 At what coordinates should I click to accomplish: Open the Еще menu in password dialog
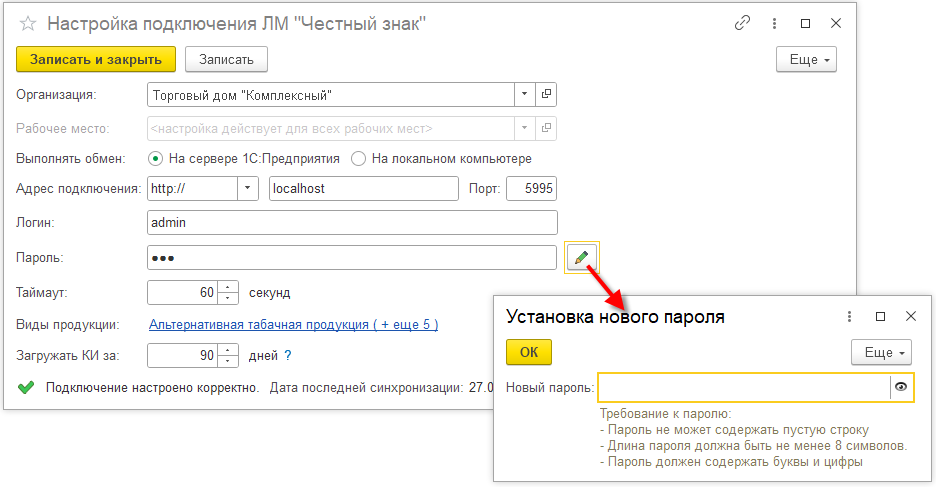[881, 353]
